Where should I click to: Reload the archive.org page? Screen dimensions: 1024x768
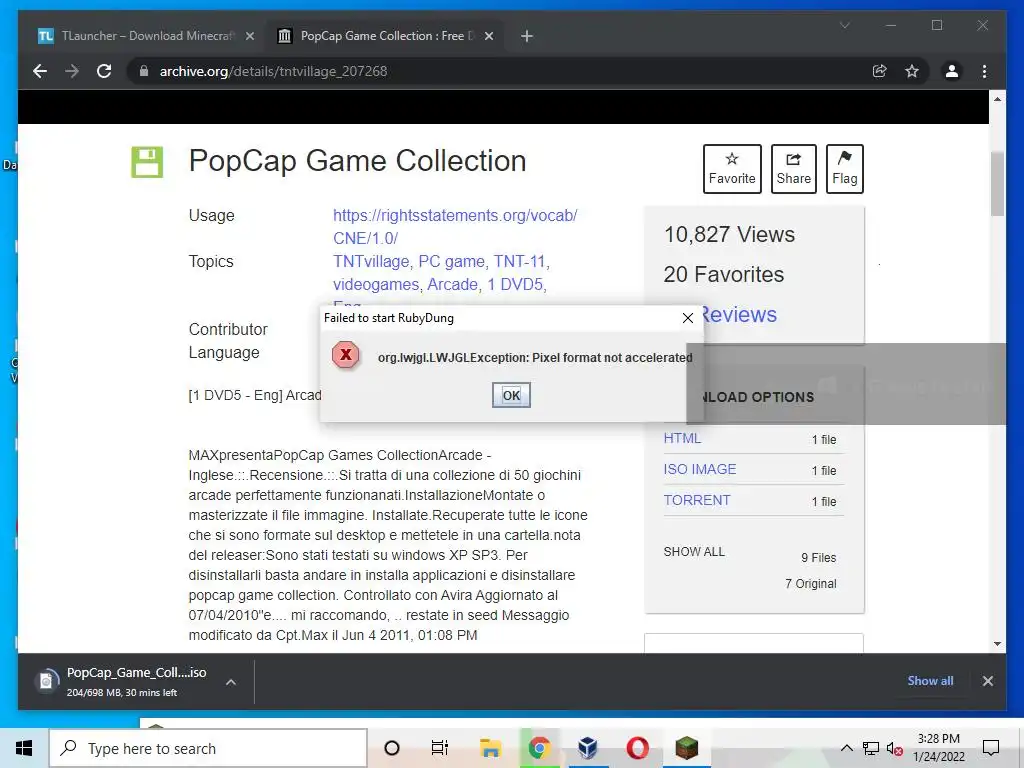tap(104, 71)
